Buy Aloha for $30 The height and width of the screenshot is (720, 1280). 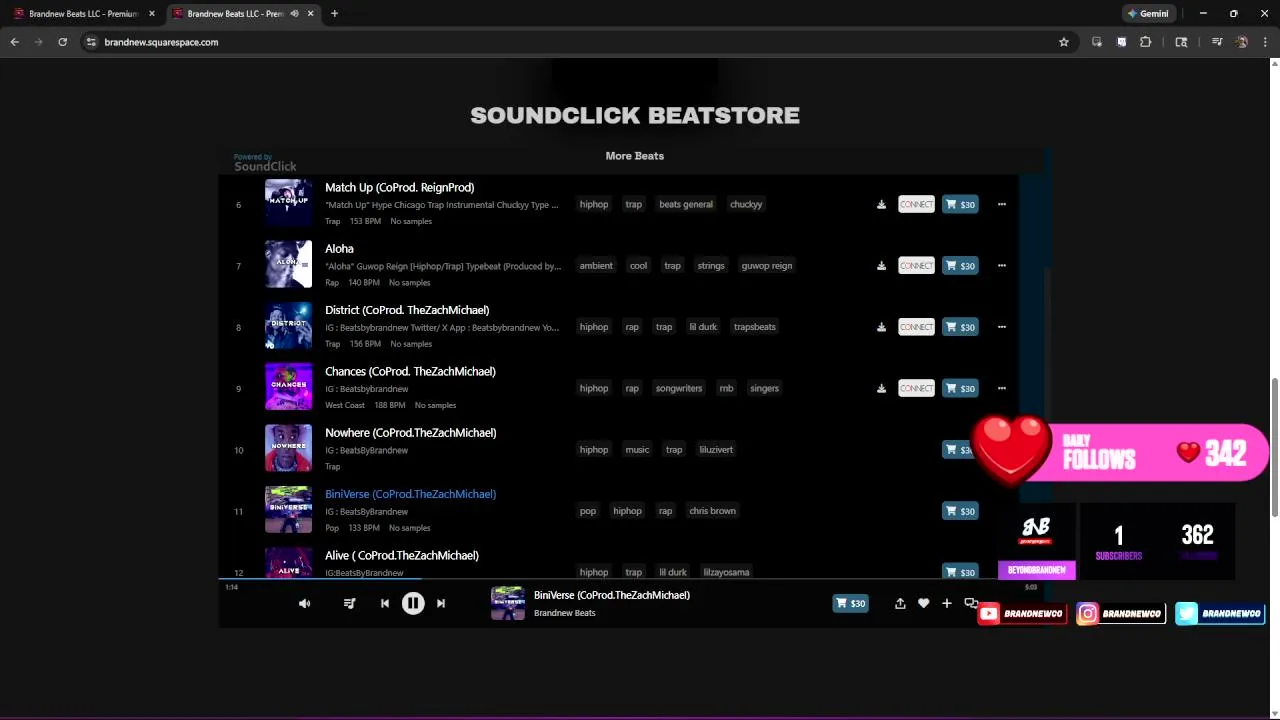960,265
